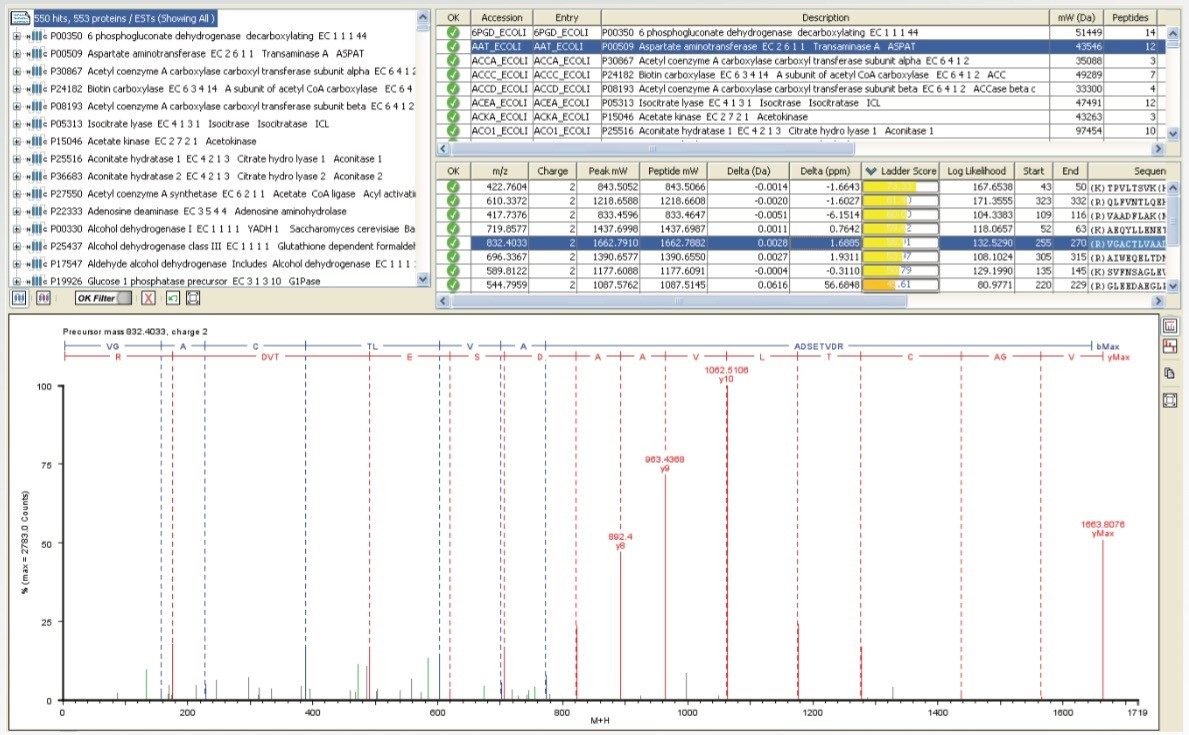1189x735 pixels.
Task: Click the green OK check for 6PGD_ECOLI
Action: [453, 33]
